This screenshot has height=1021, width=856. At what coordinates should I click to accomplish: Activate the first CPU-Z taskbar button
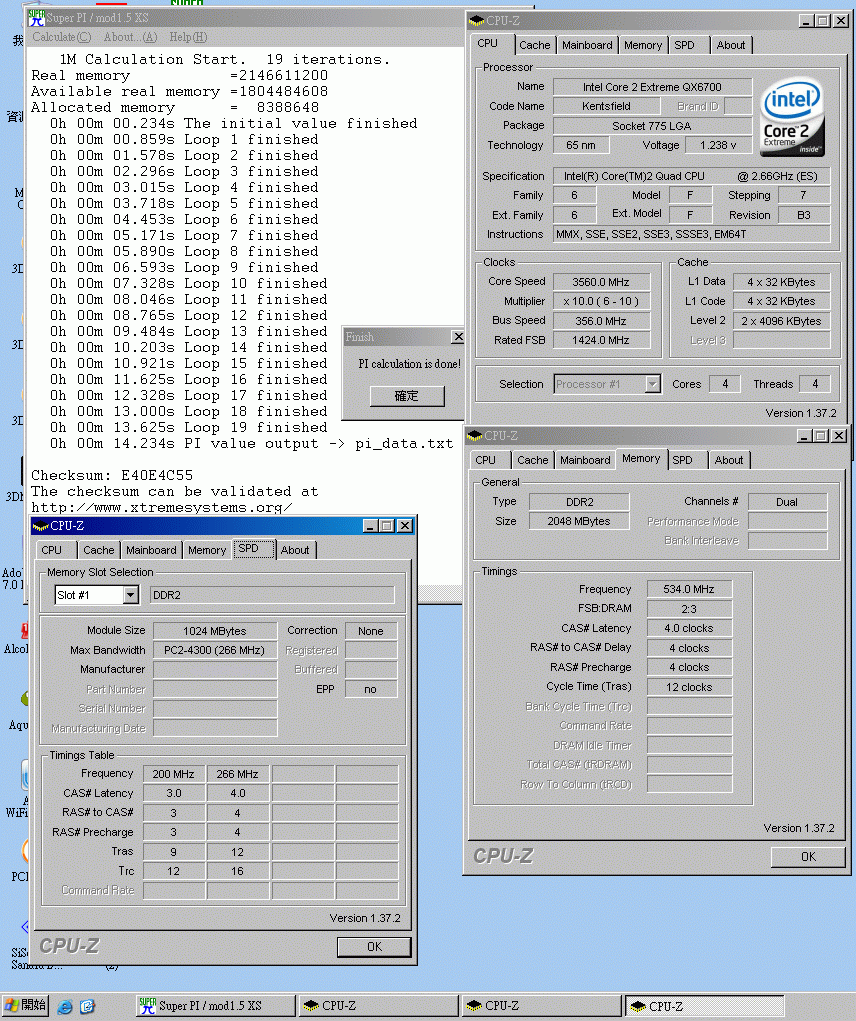click(x=378, y=1006)
